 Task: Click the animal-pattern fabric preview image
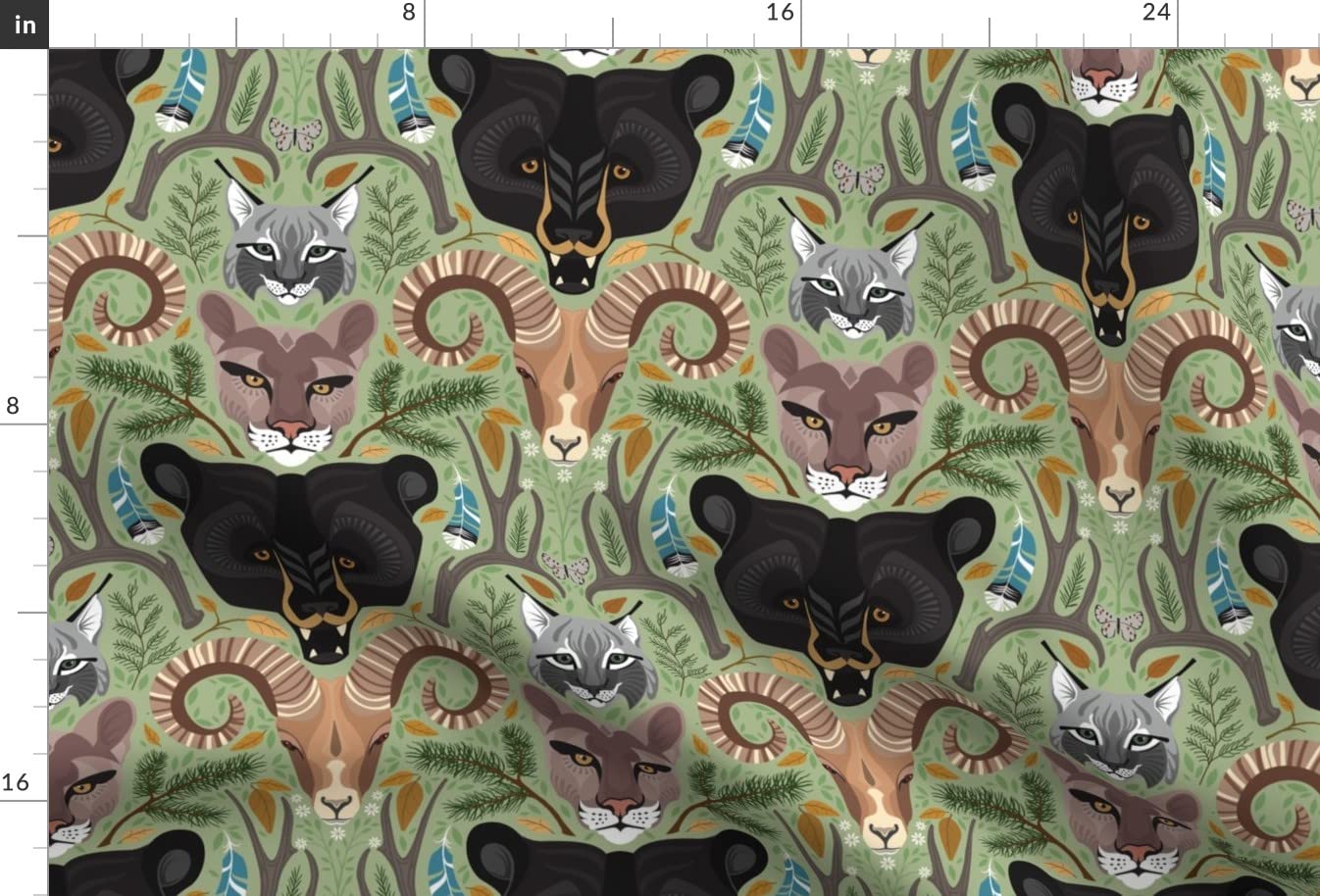click(685, 472)
